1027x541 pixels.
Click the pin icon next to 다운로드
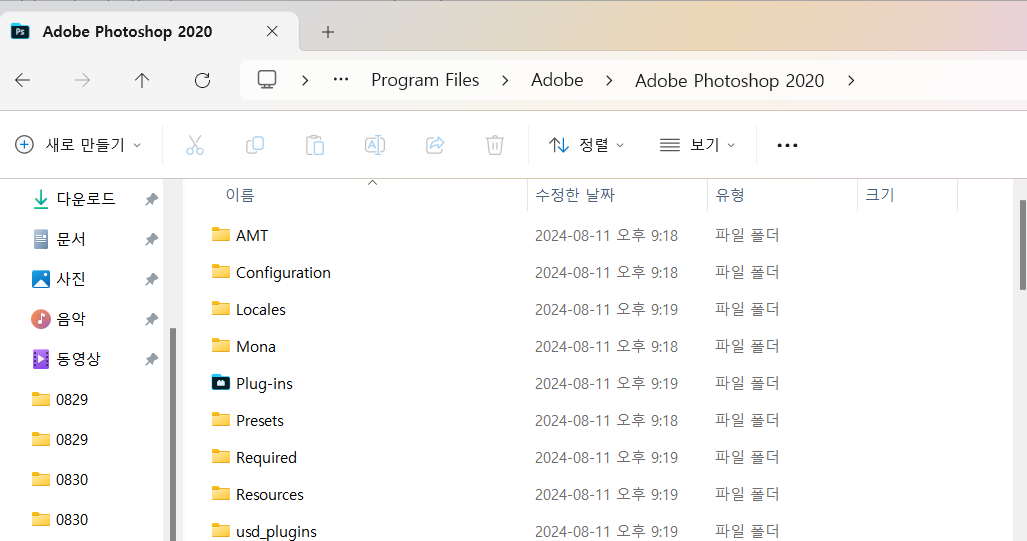pyautogui.click(x=151, y=199)
